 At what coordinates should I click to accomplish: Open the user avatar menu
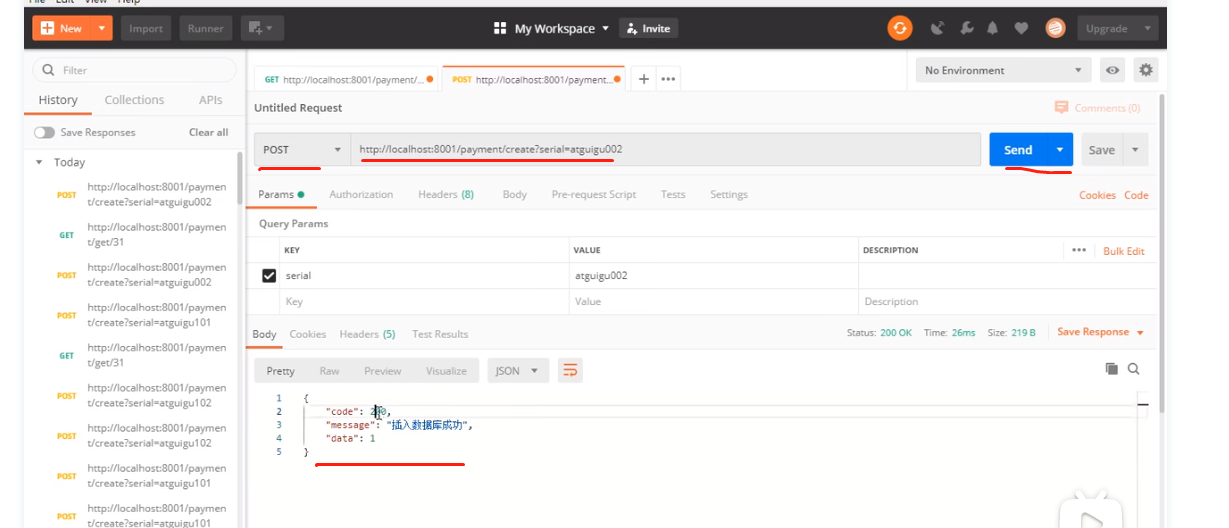(1055, 28)
